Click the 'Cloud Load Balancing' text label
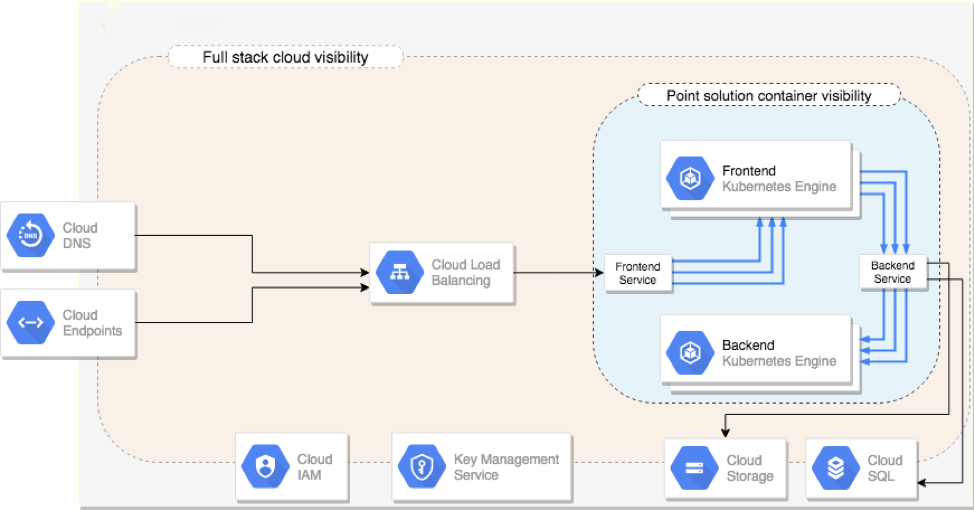This screenshot has height=510, width=974. (466, 273)
